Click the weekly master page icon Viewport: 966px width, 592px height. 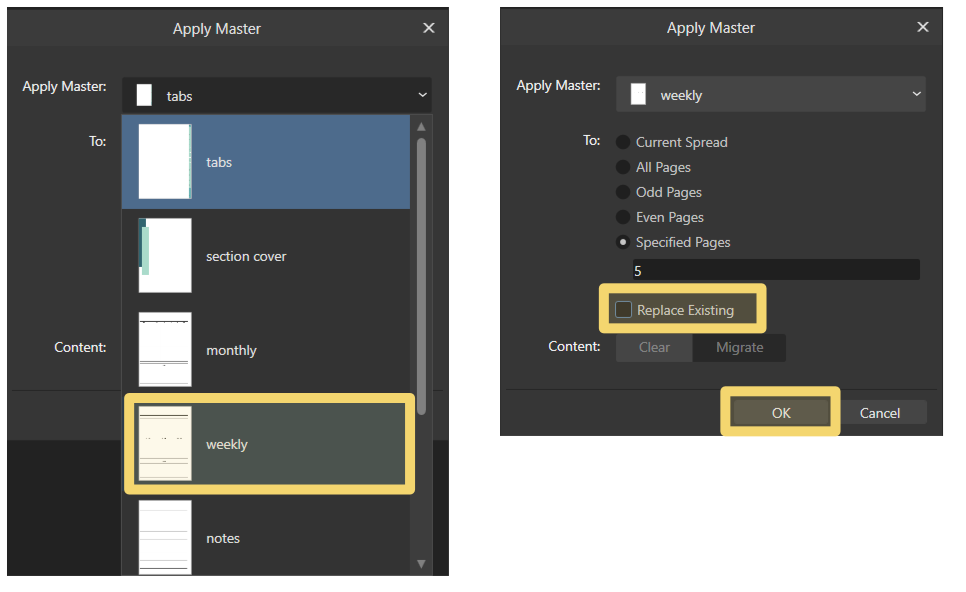[637, 93]
